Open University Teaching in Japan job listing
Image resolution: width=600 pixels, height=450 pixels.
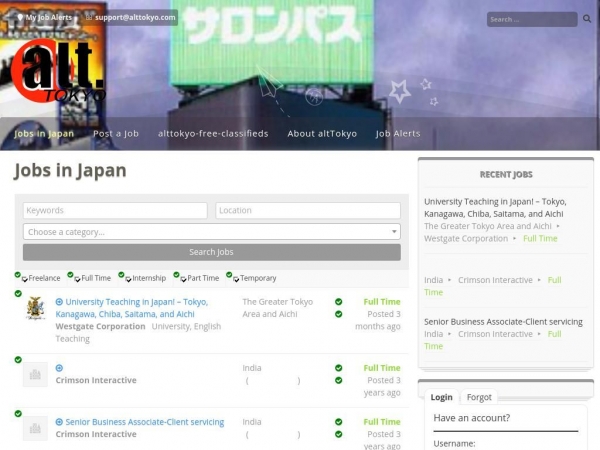[132, 308]
